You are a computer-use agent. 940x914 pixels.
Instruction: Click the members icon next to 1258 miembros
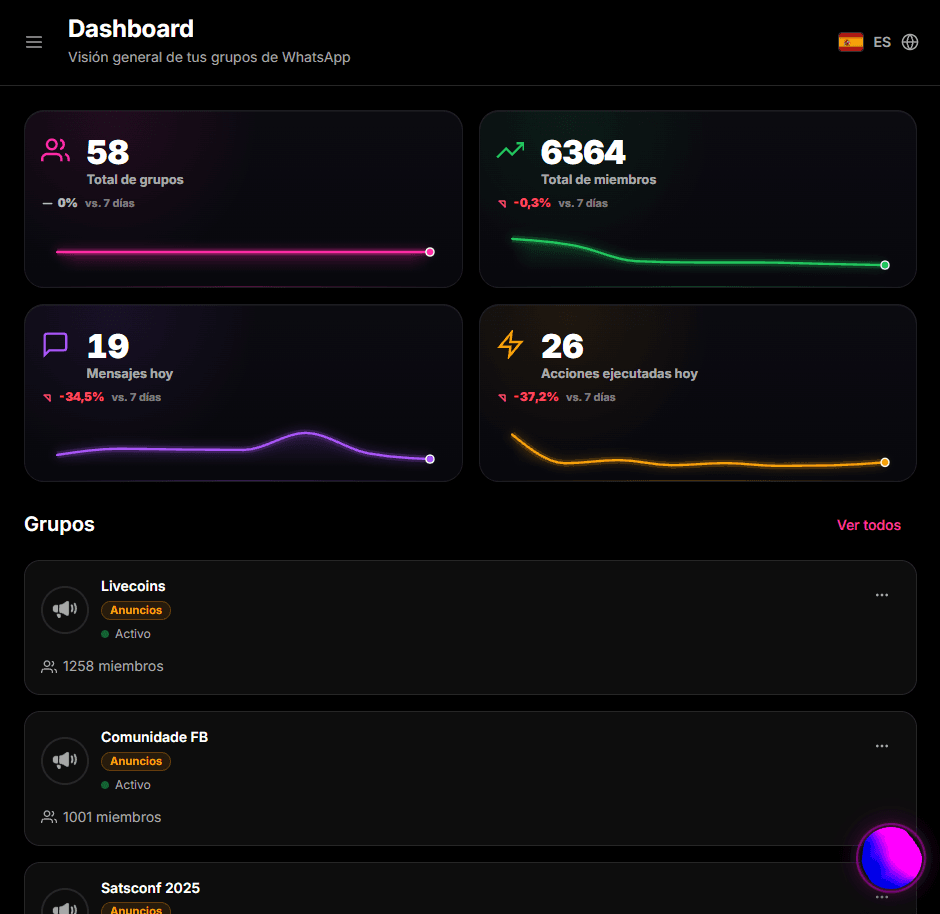click(x=49, y=666)
